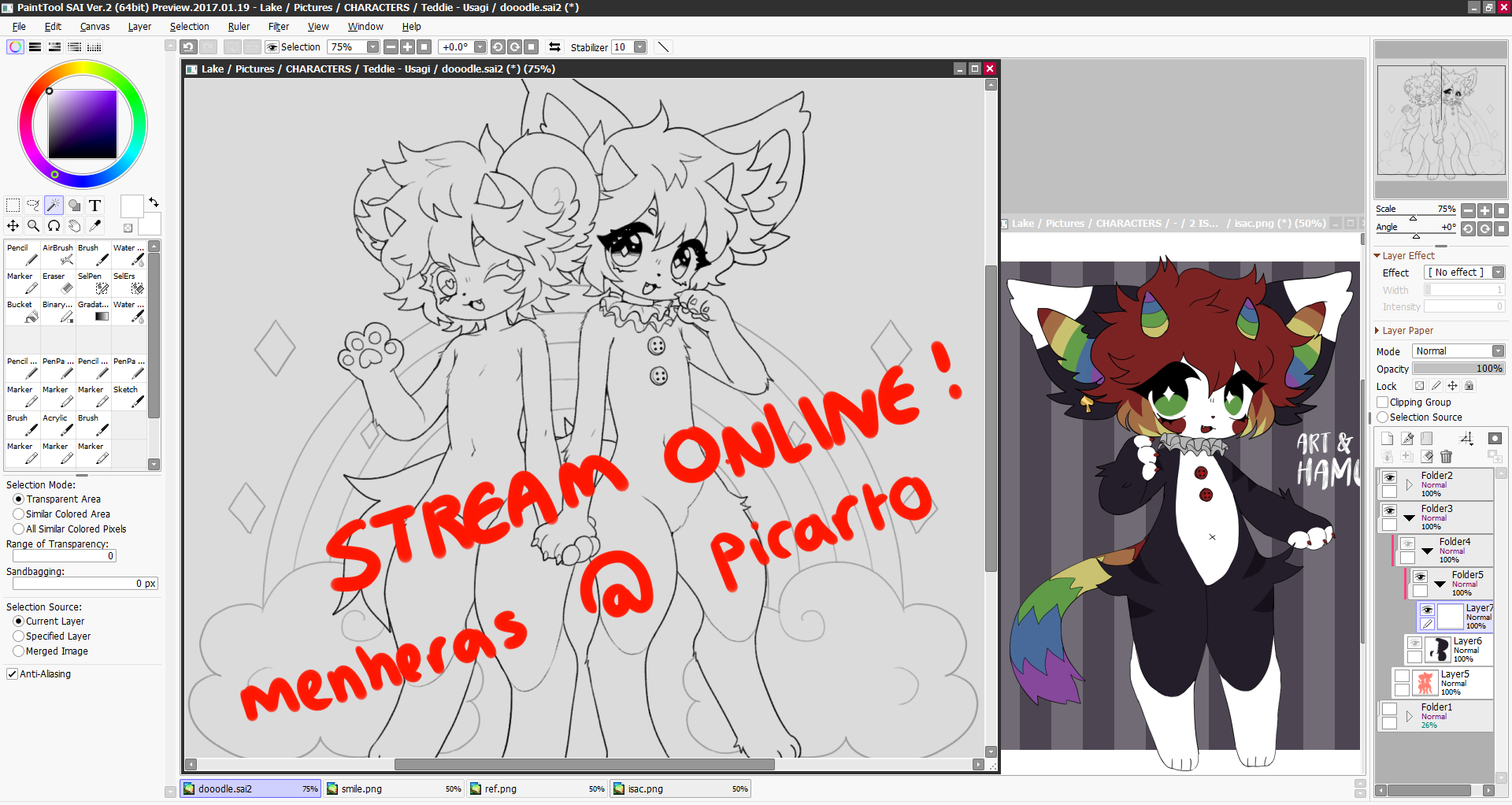This screenshot has width=1512, height=805.
Task: Click the Sandbagging input field
Action: 85,584
